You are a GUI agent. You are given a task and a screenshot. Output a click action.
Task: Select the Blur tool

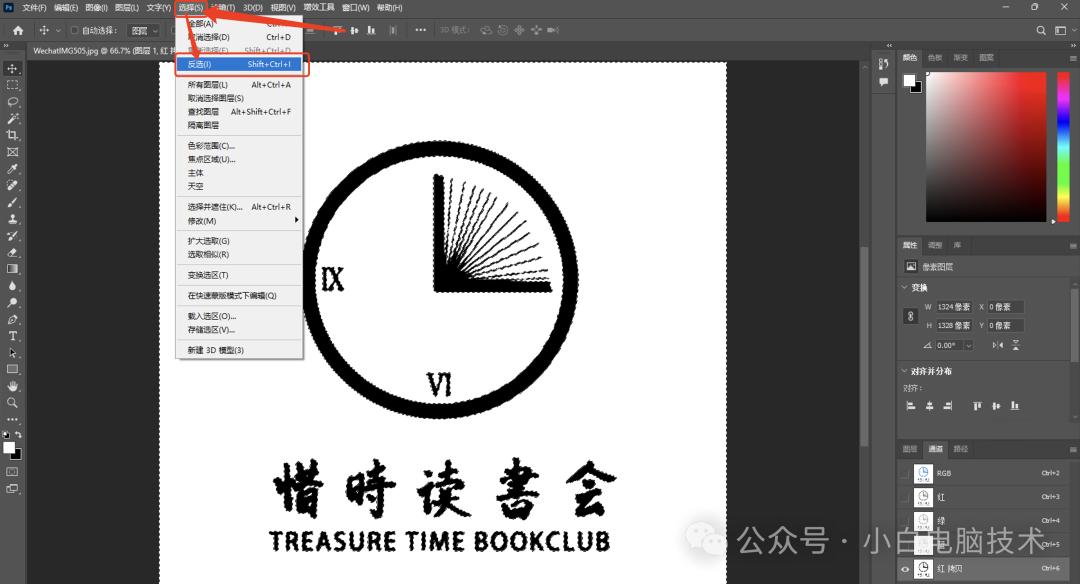click(x=12, y=286)
